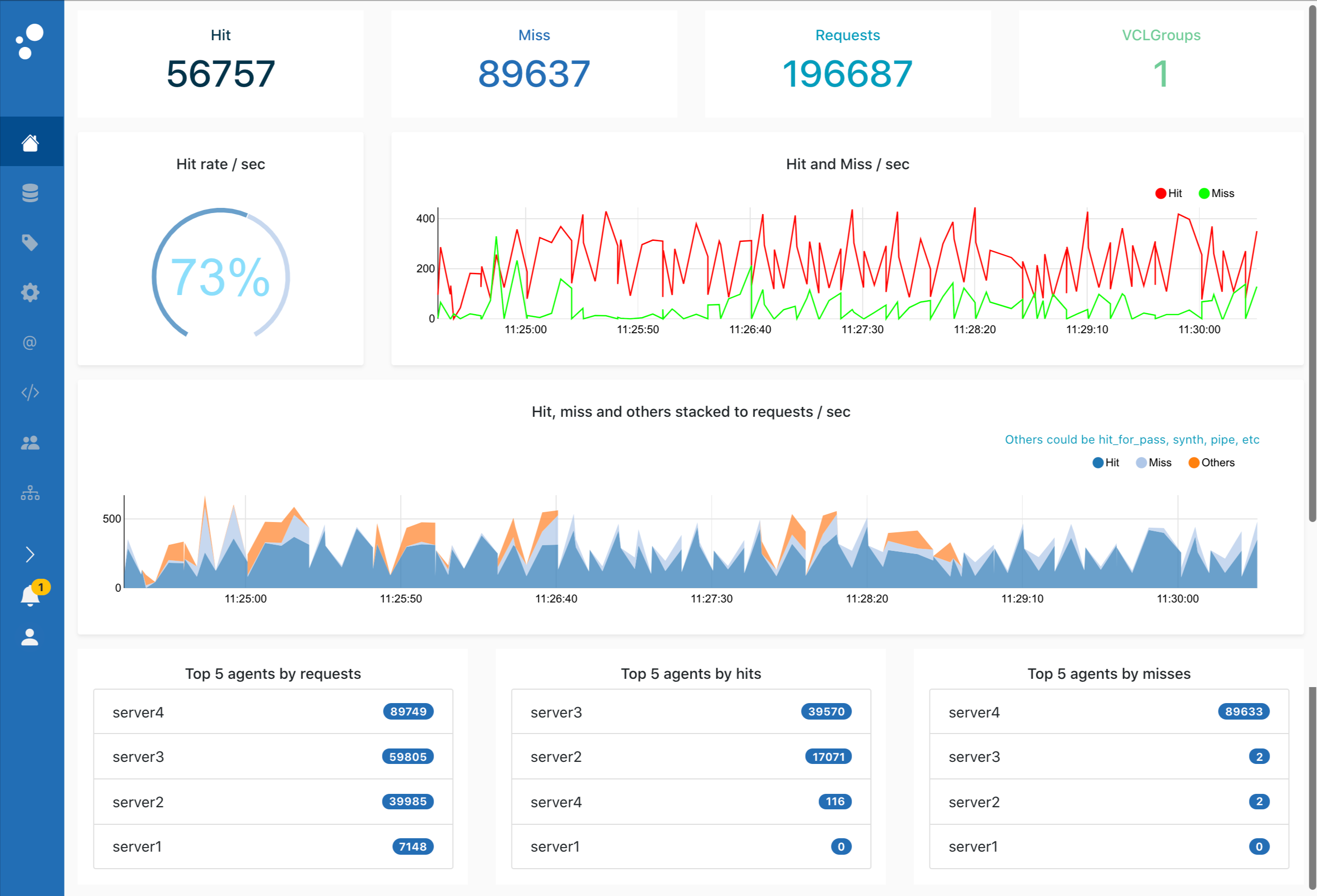Select the @ mentions icon in sidebar
1317x896 pixels.
[30, 342]
